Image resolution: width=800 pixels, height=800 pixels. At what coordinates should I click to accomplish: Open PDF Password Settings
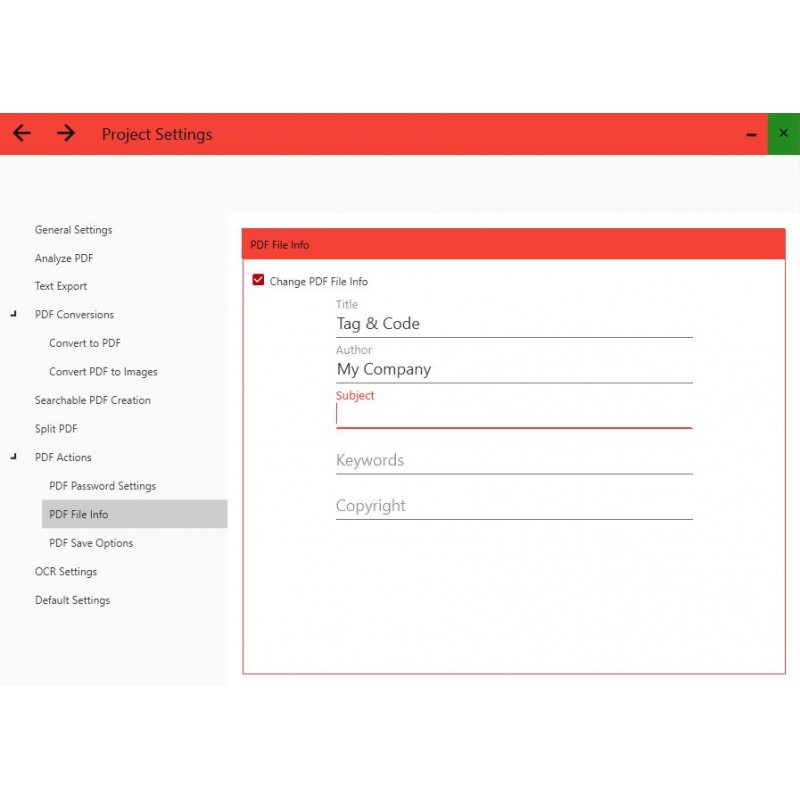pos(102,486)
